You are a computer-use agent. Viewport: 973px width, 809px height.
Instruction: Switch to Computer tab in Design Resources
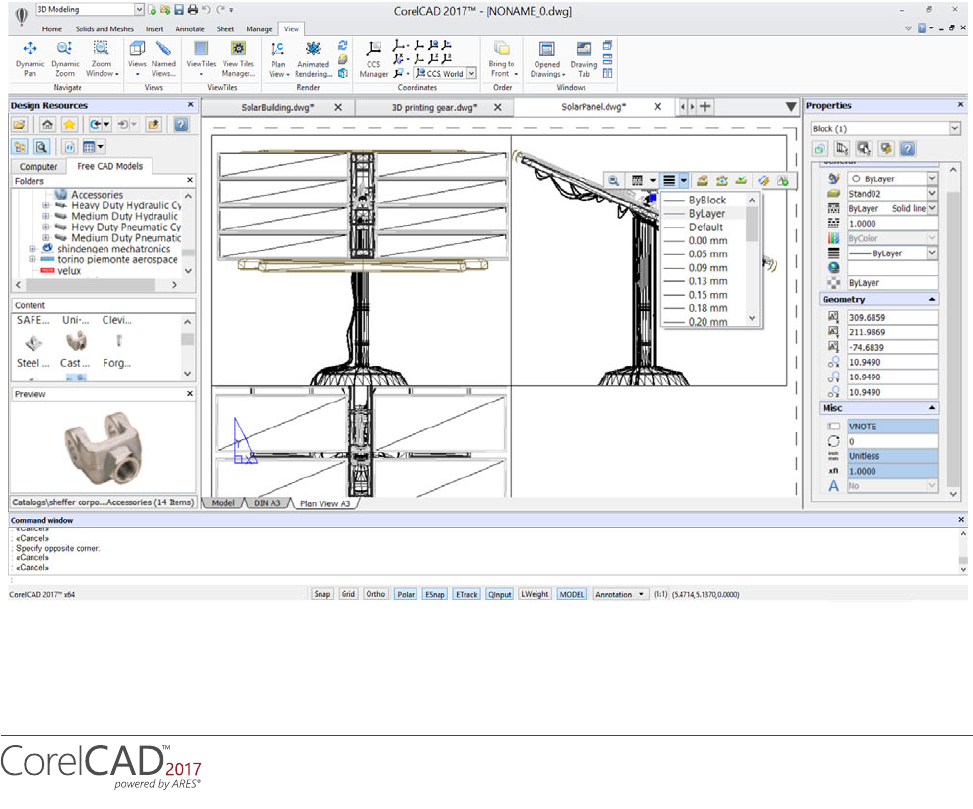pos(38,167)
